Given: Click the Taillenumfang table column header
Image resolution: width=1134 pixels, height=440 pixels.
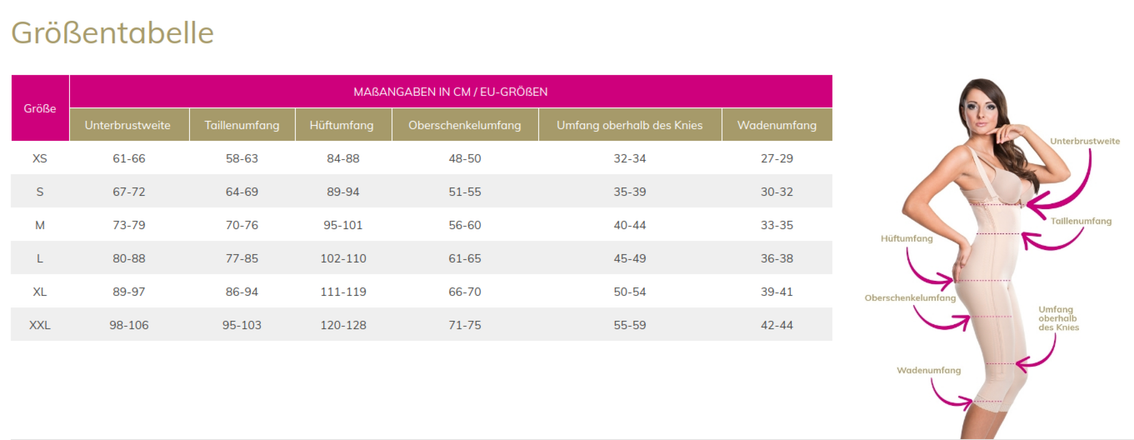Looking at the screenshot, I should pos(242,125).
